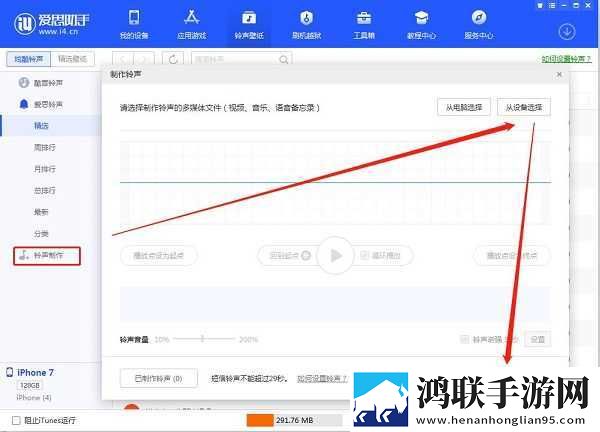This screenshot has width=600, height=432.
Task: Select 爱思铃声 bell item in sidebar
Action: click(x=41, y=104)
